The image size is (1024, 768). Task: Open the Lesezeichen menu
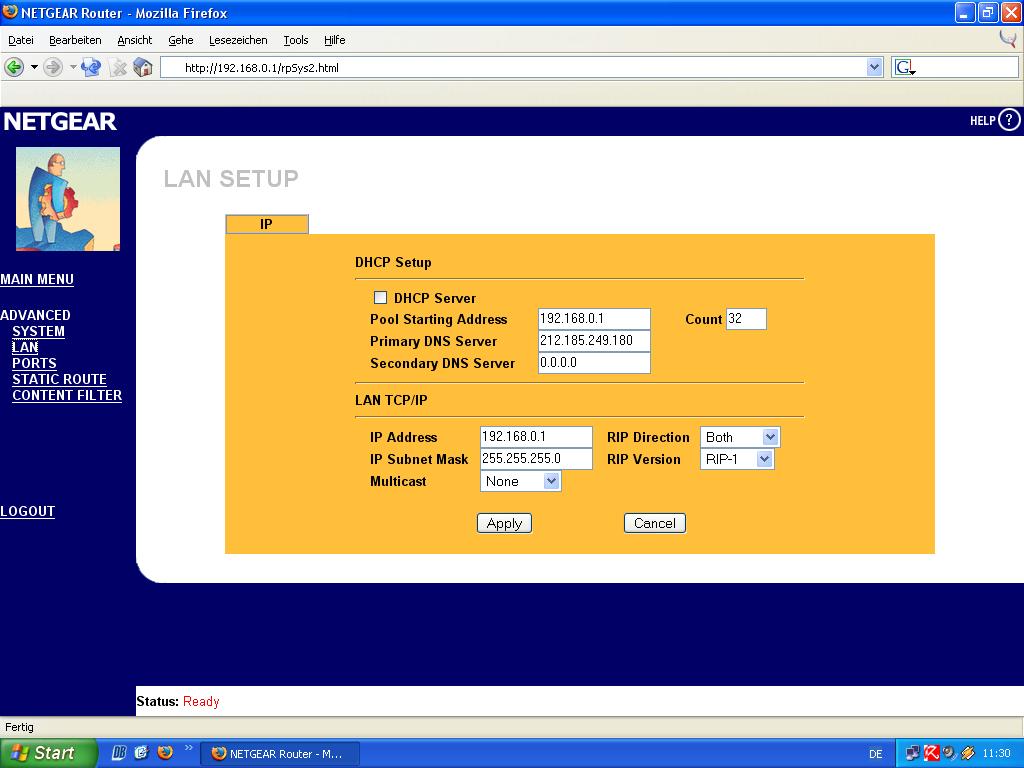[238, 40]
